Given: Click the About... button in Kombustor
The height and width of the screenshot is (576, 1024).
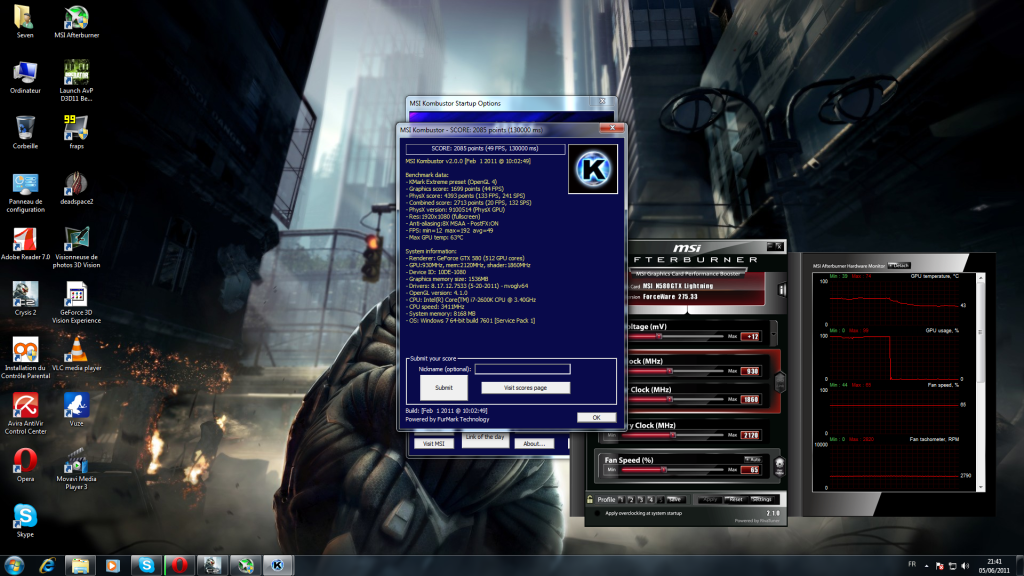Looking at the screenshot, I should point(534,443).
